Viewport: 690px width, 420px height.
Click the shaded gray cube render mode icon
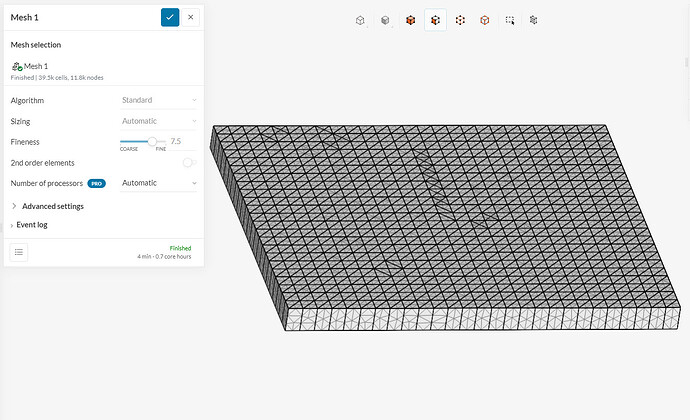(385, 20)
